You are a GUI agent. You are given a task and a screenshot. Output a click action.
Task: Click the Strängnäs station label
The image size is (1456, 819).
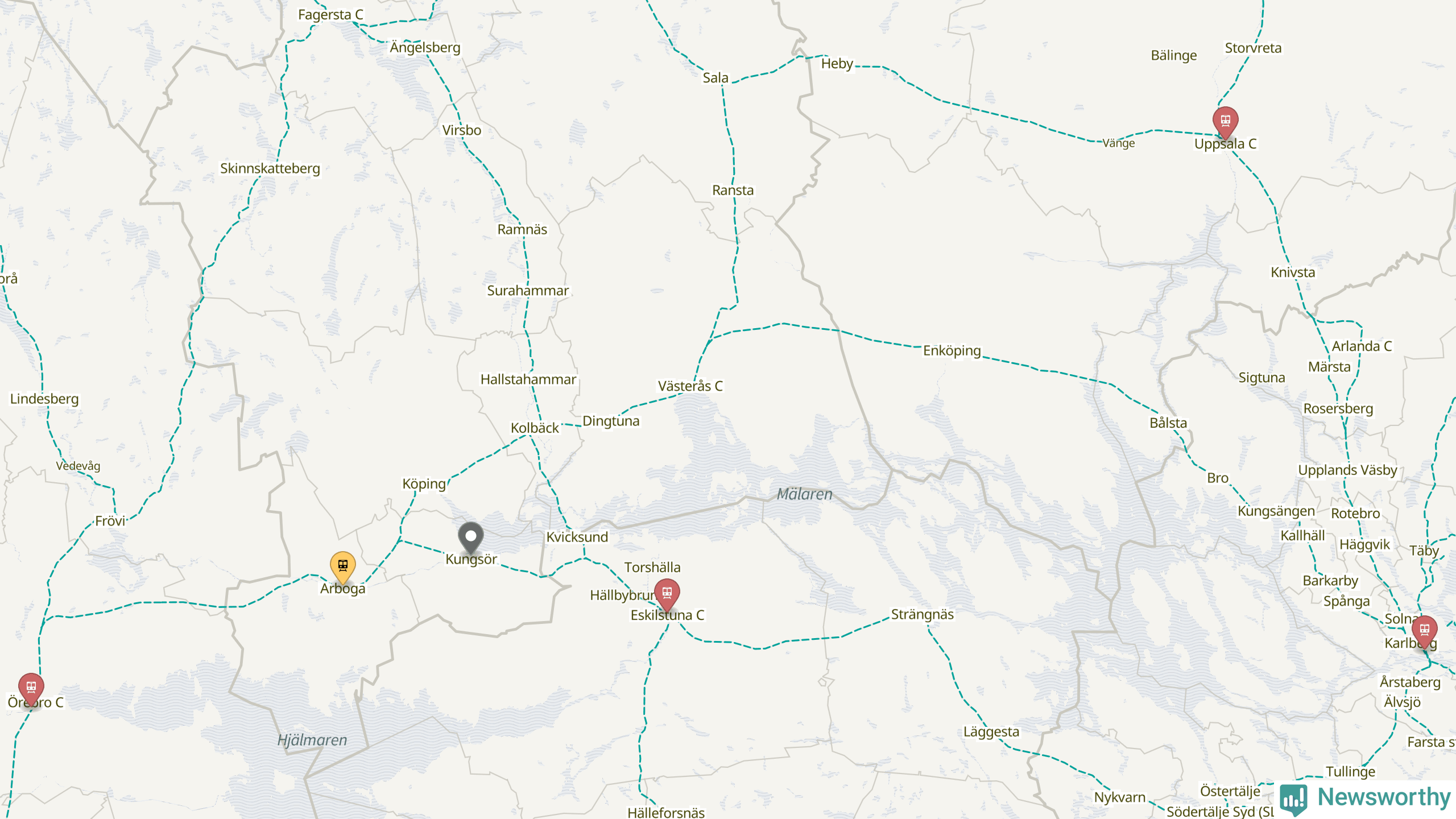point(923,615)
